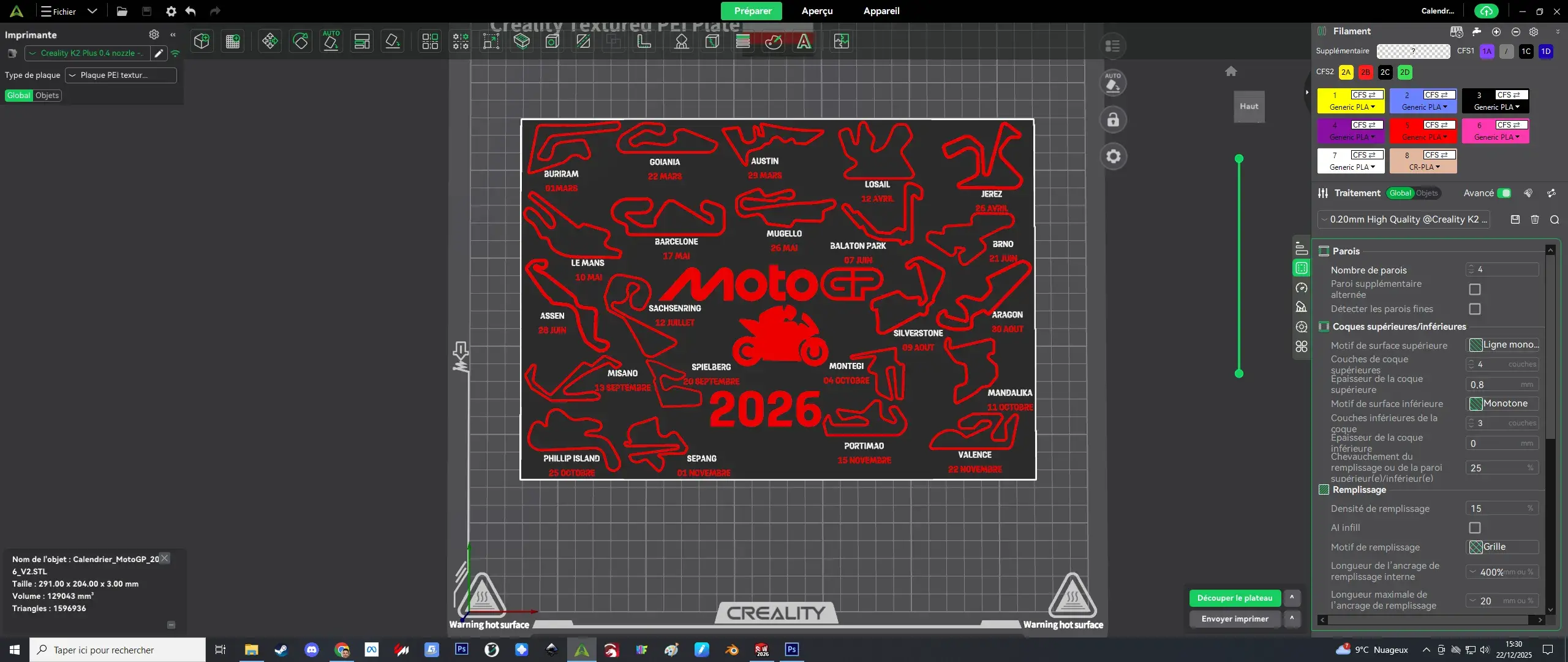1568x662 pixels.
Task: Click the Haut view cube face
Action: [1249, 107]
